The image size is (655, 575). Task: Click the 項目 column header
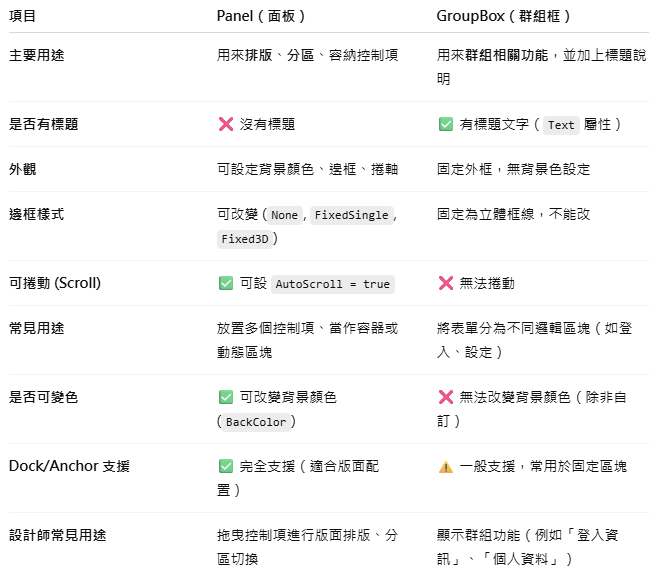pyautogui.click(x=23, y=16)
